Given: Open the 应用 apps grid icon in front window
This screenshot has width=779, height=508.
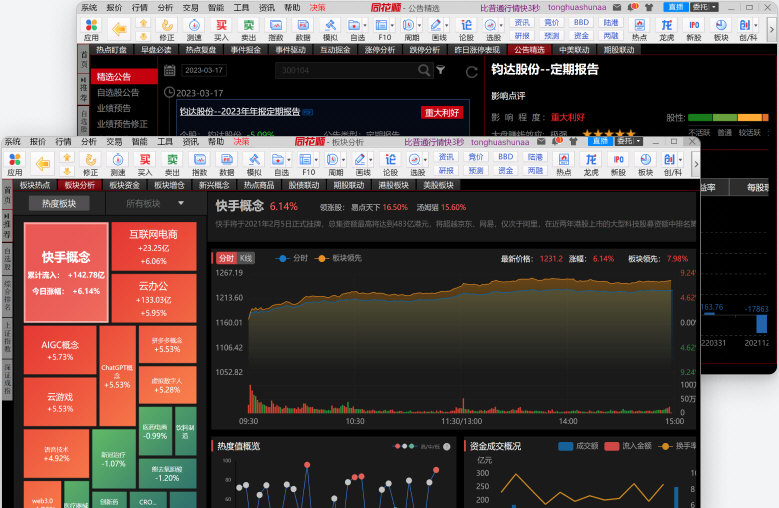Looking at the screenshot, I should pyautogui.click(x=14, y=162).
